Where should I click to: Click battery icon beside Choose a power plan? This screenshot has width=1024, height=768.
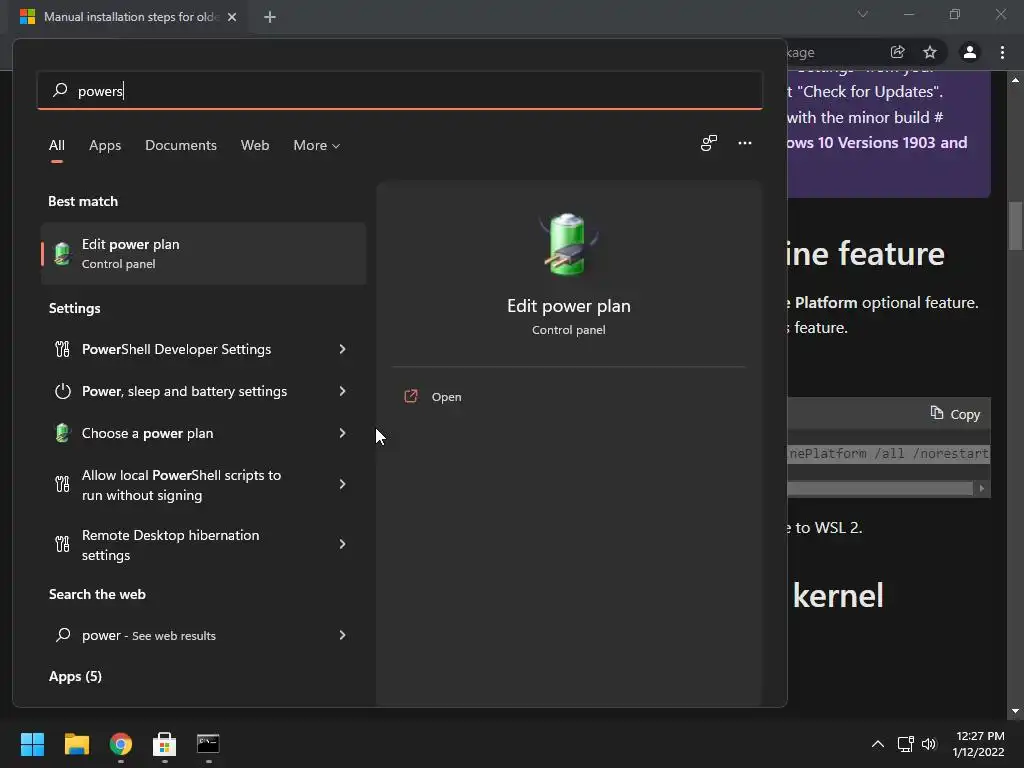[62, 433]
